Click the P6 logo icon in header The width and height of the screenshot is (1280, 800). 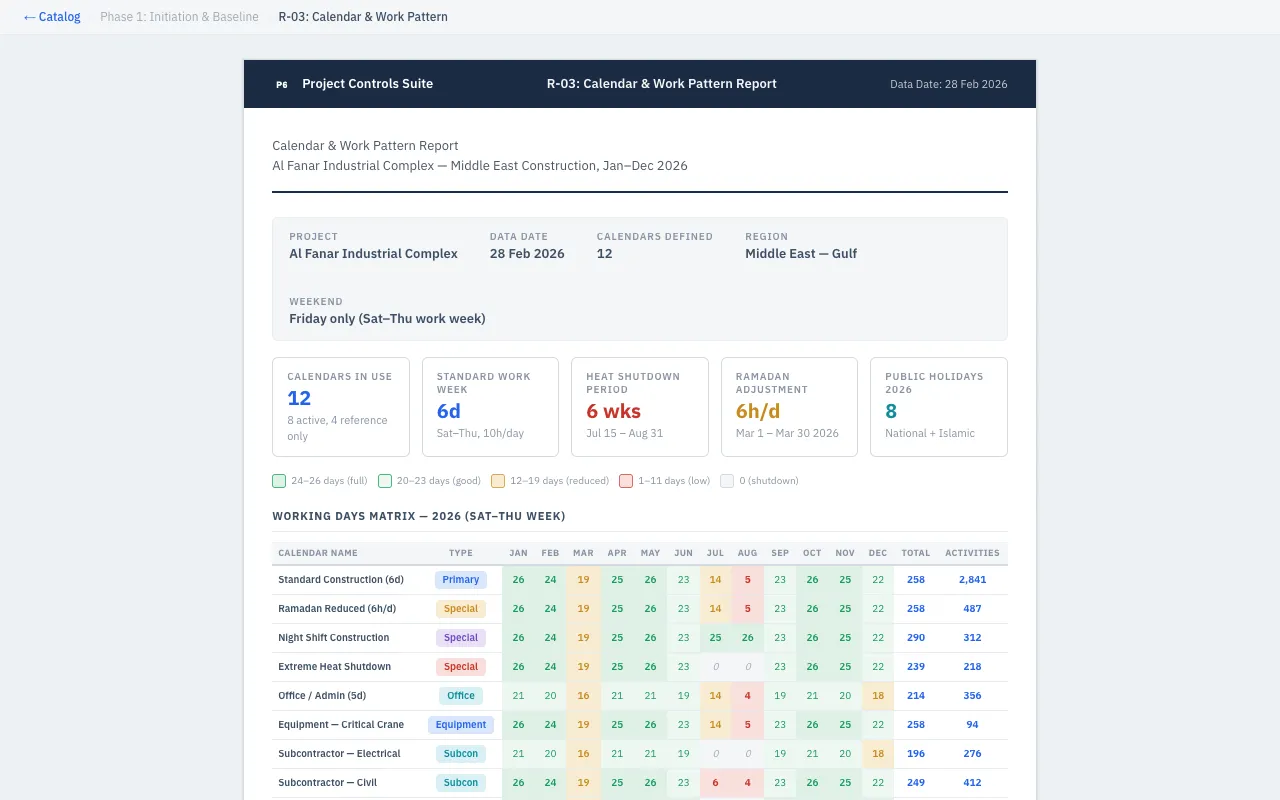tap(282, 84)
